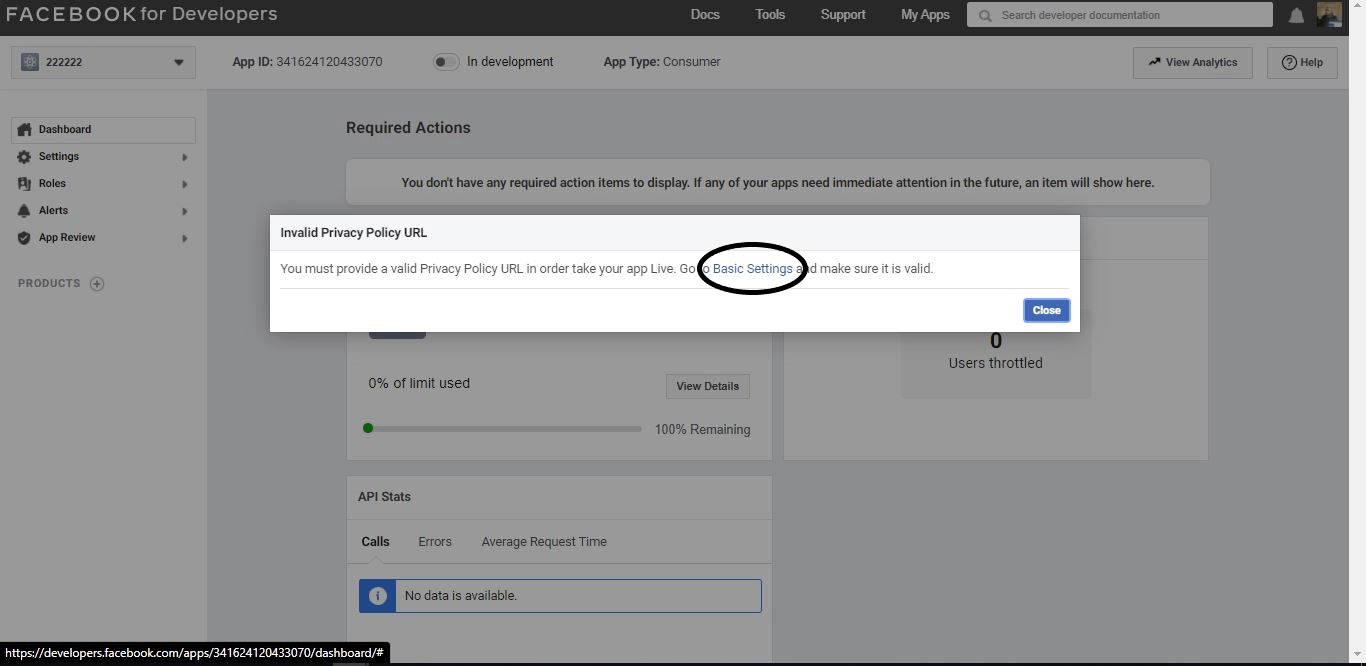The height and width of the screenshot is (666, 1366).
Task: Click the Alerts bell icon in sidebar
Action: [25, 211]
